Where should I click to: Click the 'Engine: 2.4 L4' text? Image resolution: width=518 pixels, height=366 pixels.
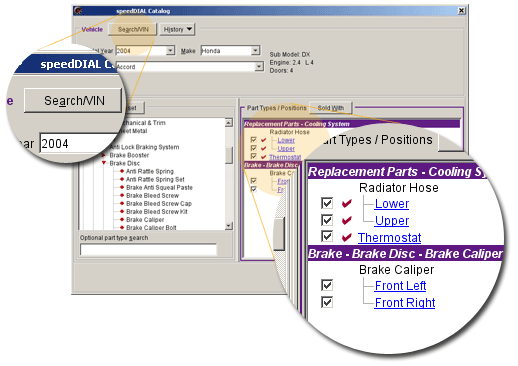pos(292,62)
